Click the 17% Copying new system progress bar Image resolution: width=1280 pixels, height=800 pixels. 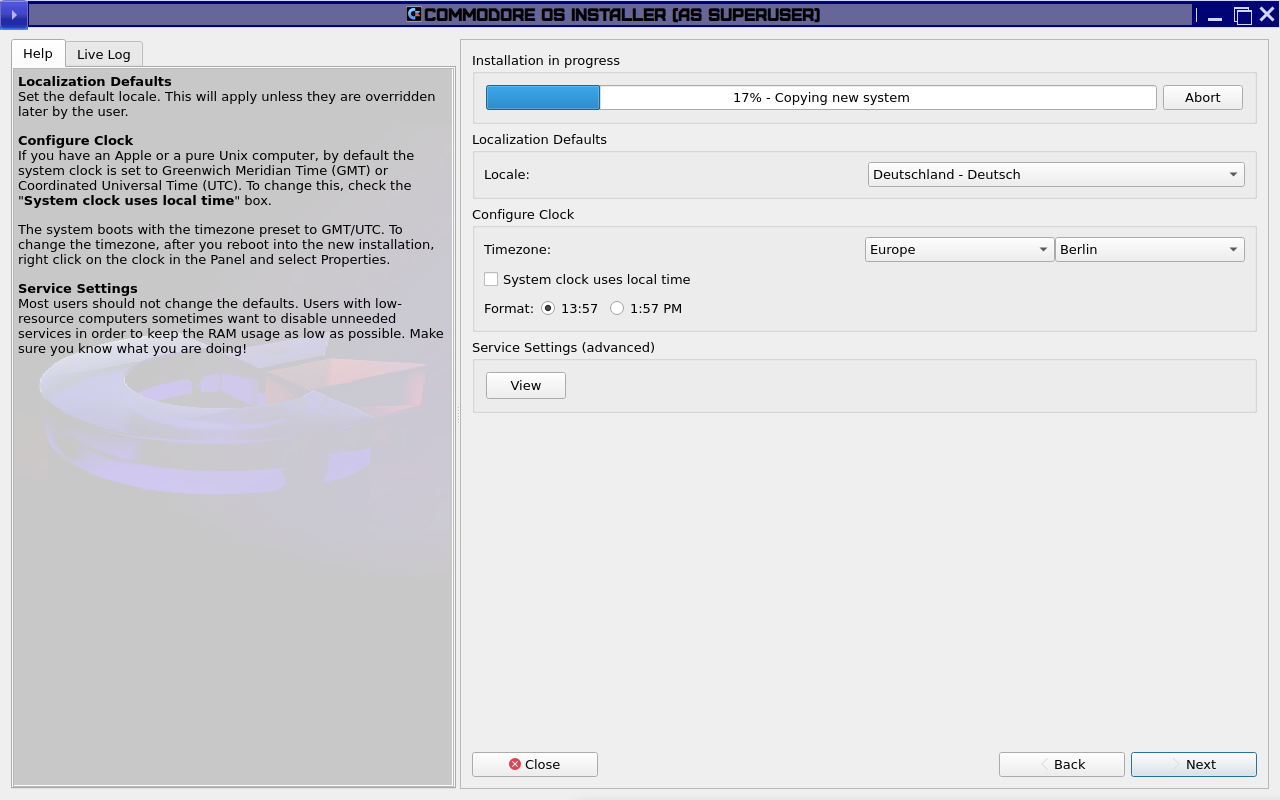(821, 97)
